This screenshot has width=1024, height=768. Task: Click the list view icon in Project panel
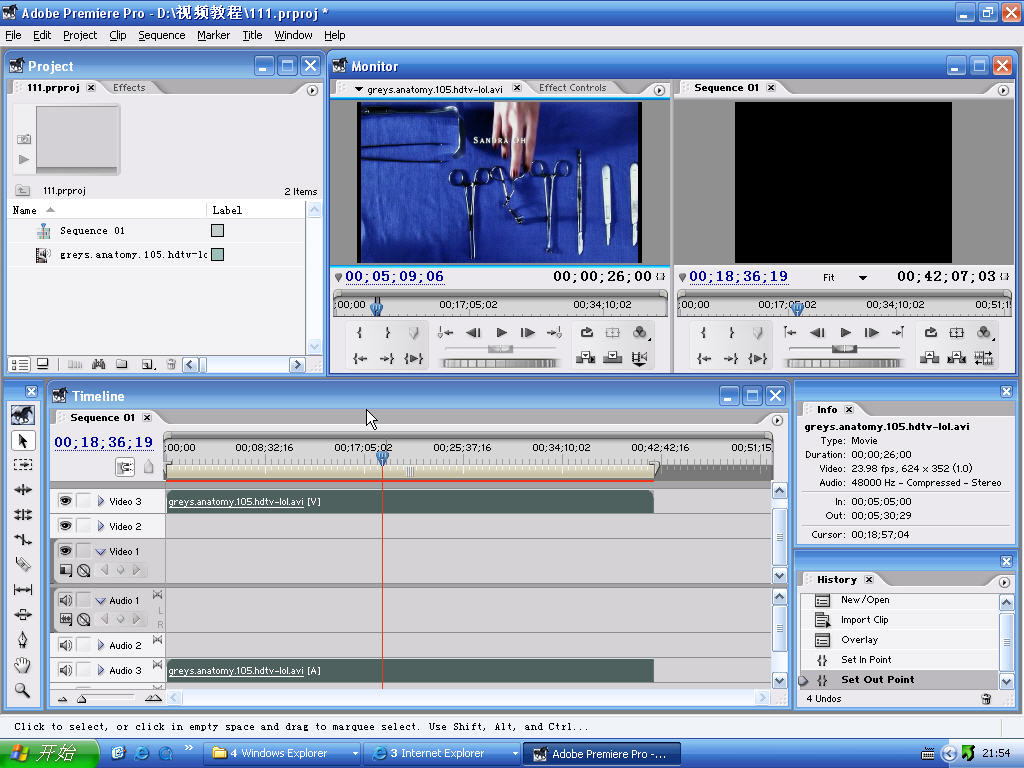tap(20, 364)
